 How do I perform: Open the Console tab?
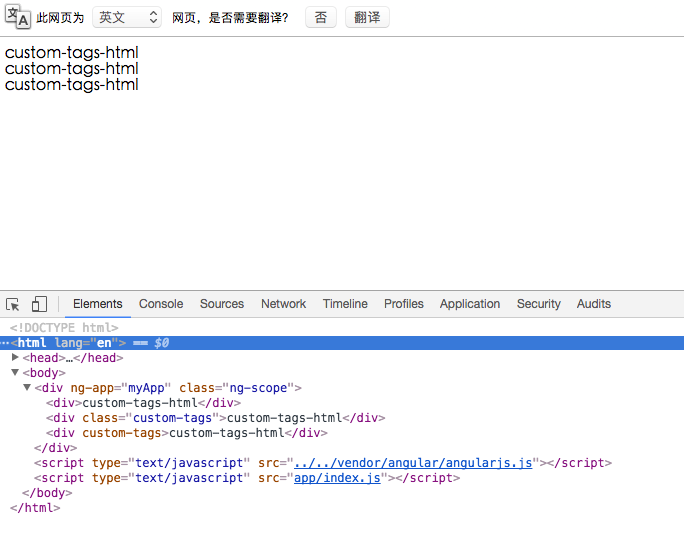coord(161,304)
